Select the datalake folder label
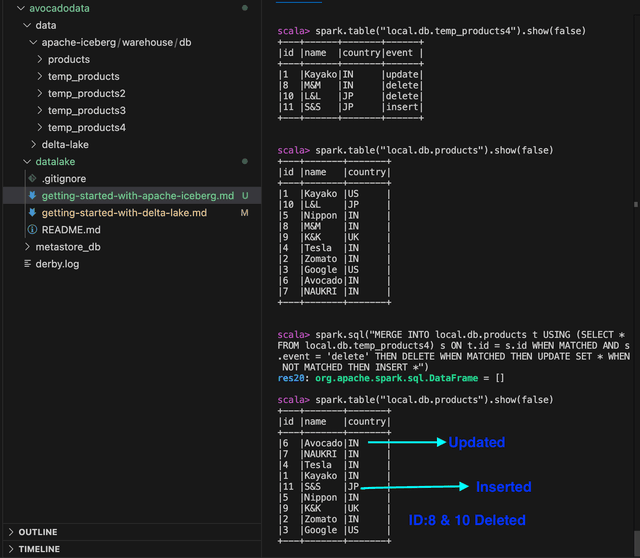This screenshot has height=558, width=640. click(55, 162)
